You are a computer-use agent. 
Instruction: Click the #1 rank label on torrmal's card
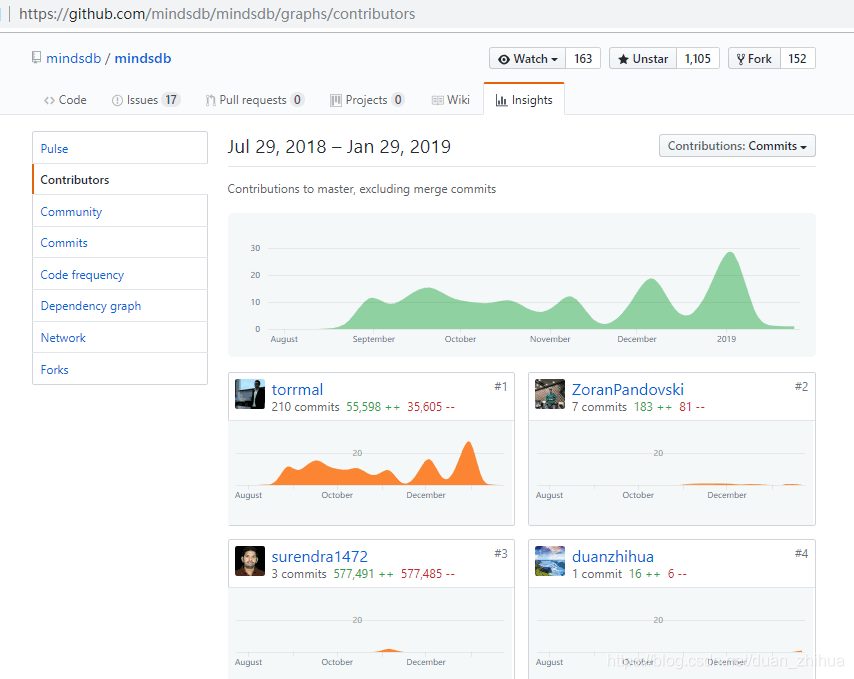point(501,387)
